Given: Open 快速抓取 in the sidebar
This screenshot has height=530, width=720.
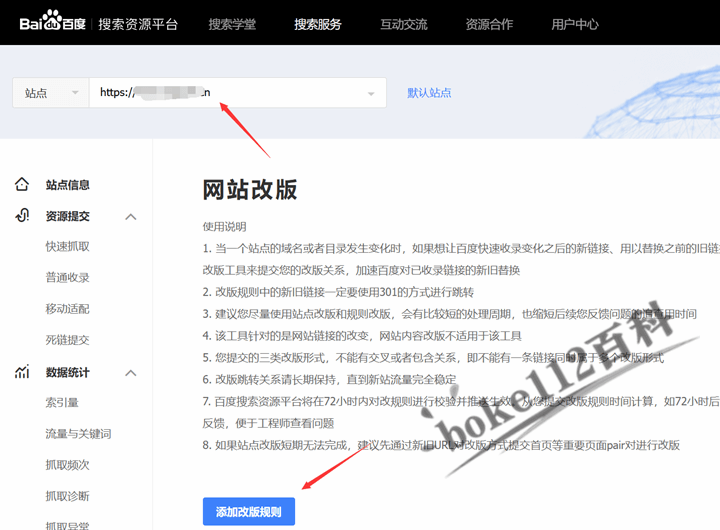Looking at the screenshot, I should pos(68,247).
